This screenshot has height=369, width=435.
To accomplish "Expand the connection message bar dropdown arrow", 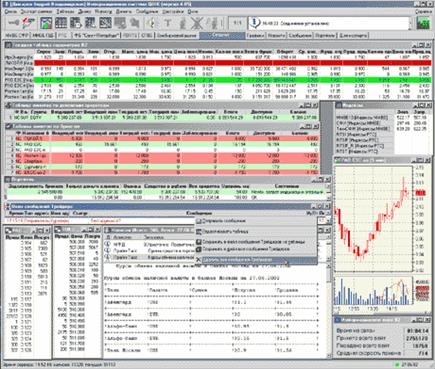I will click(410, 24).
